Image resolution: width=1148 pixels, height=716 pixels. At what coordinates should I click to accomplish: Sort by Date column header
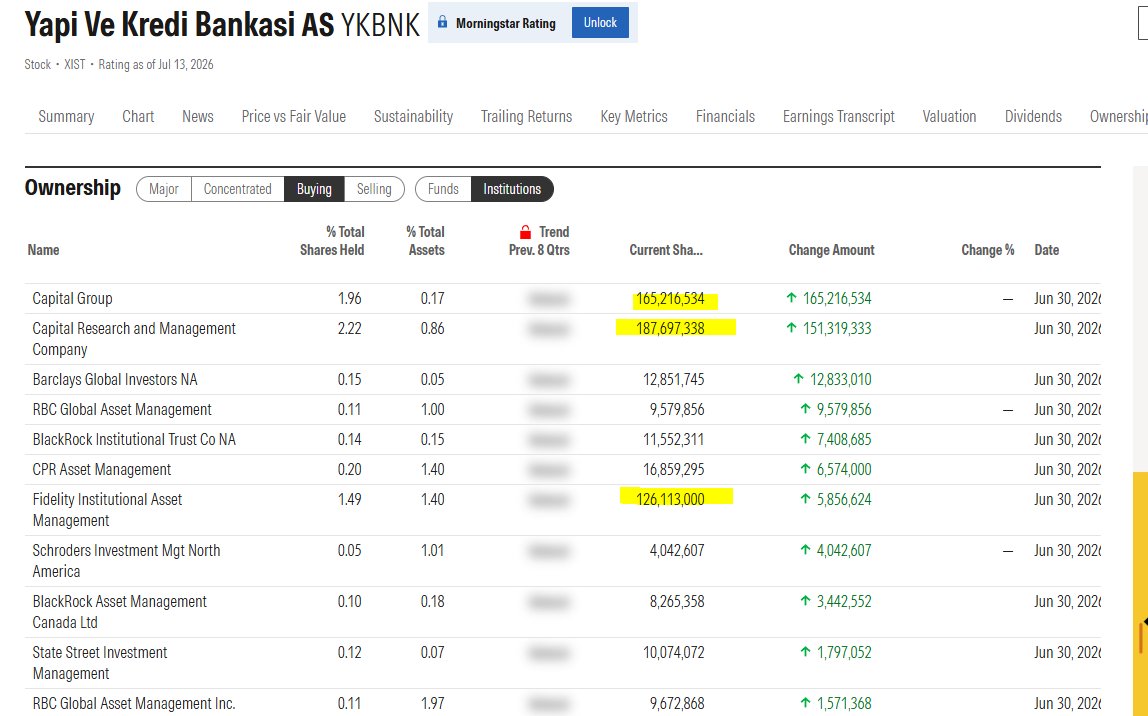pos(1046,250)
